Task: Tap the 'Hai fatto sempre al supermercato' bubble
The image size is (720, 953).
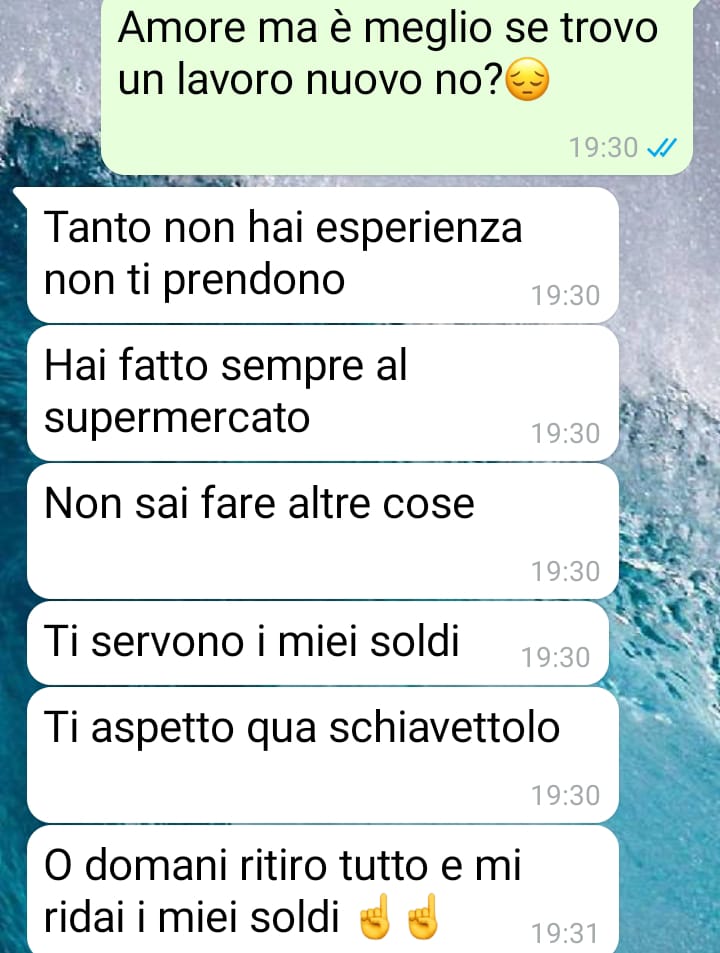Action: point(323,393)
